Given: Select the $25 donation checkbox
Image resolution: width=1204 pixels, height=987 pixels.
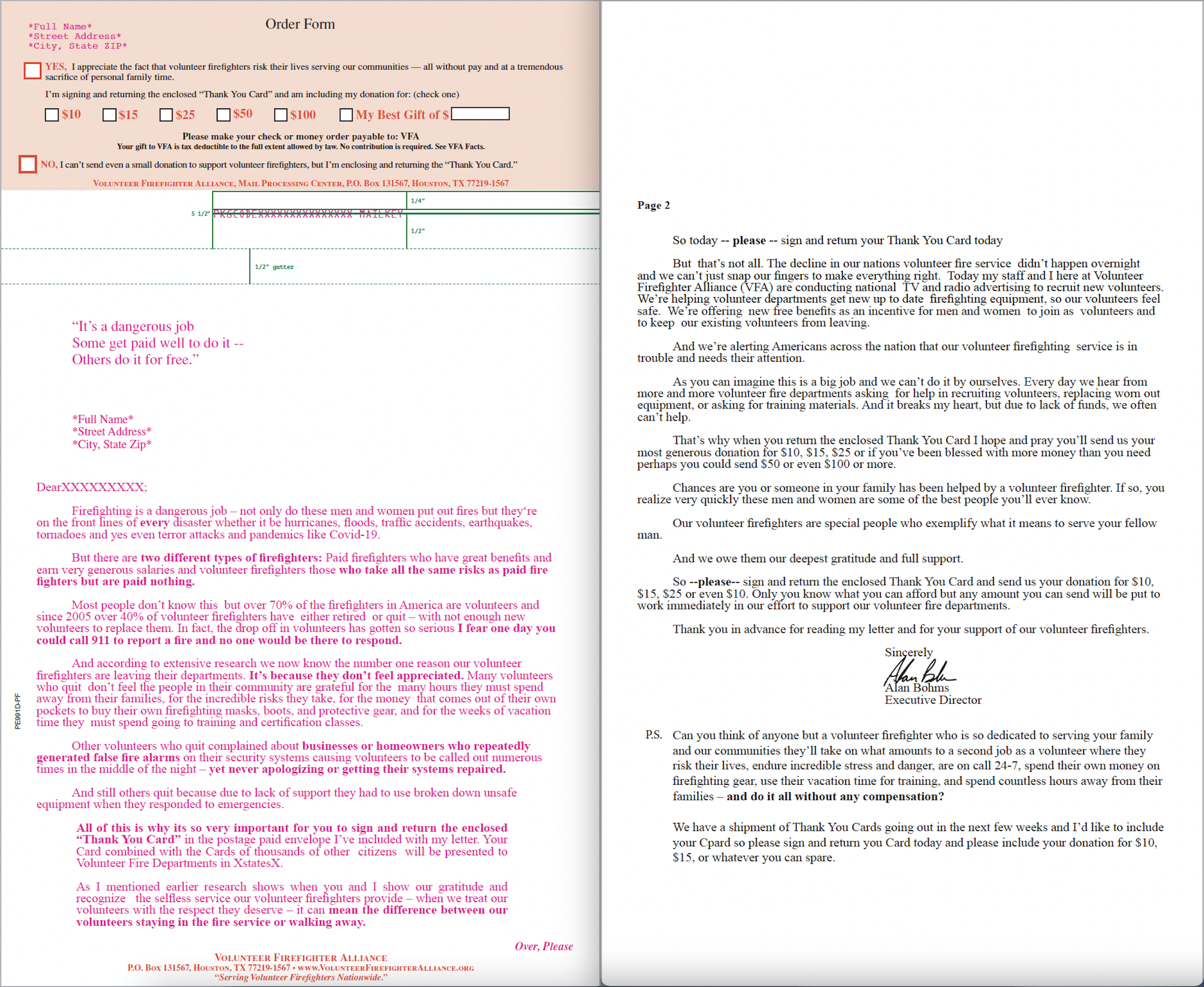Looking at the screenshot, I should [166, 115].
